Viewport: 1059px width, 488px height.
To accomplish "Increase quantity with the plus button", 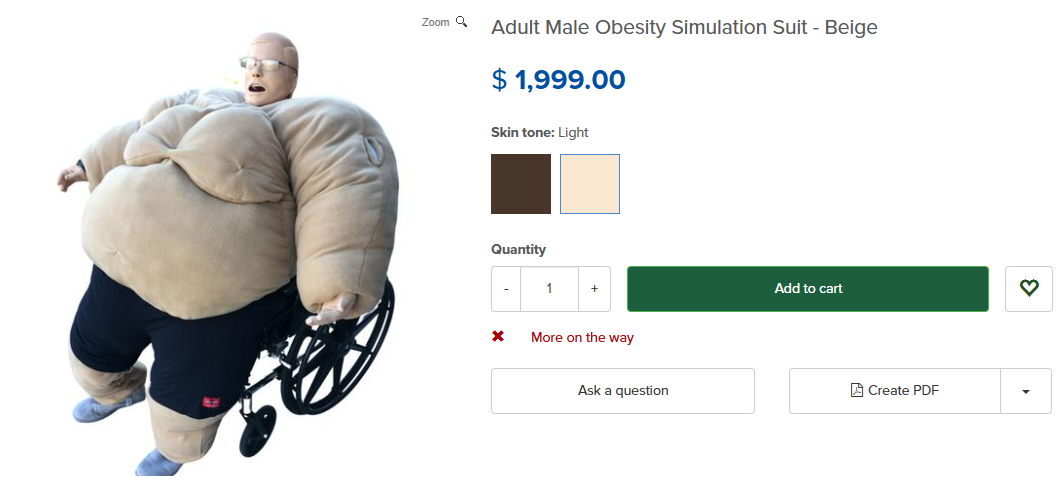I will (x=594, y=289).
